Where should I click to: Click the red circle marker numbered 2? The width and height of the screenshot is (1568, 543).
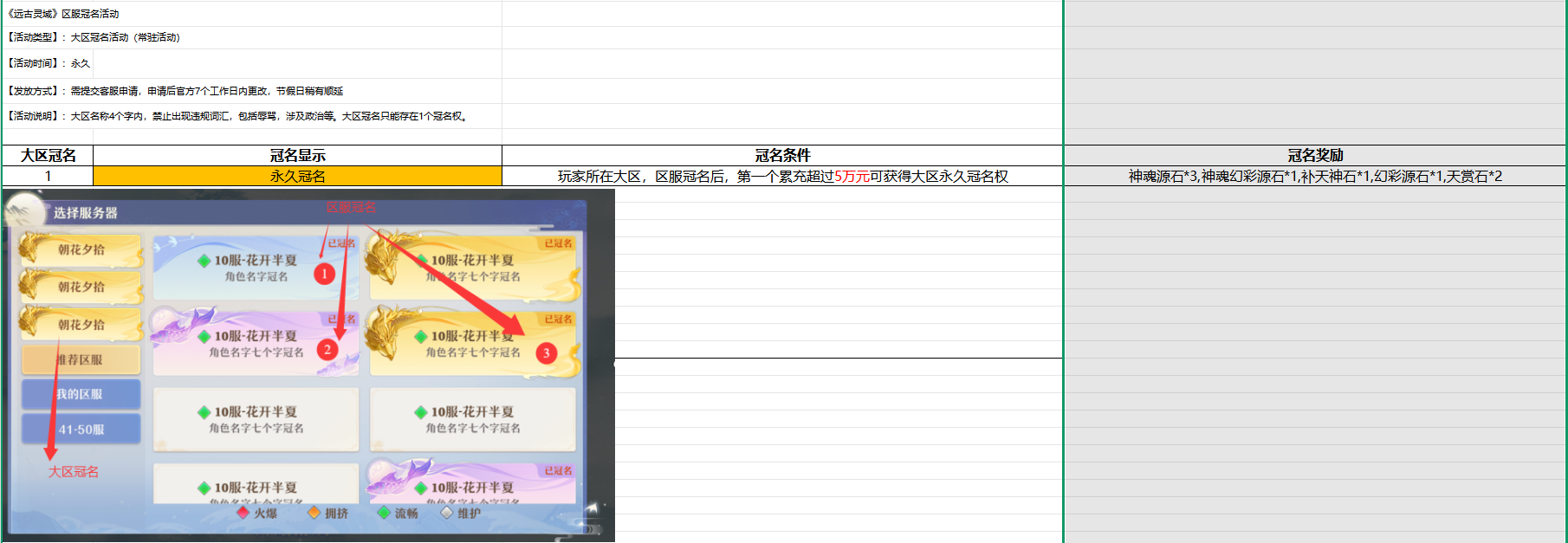(x=327, y=350)
